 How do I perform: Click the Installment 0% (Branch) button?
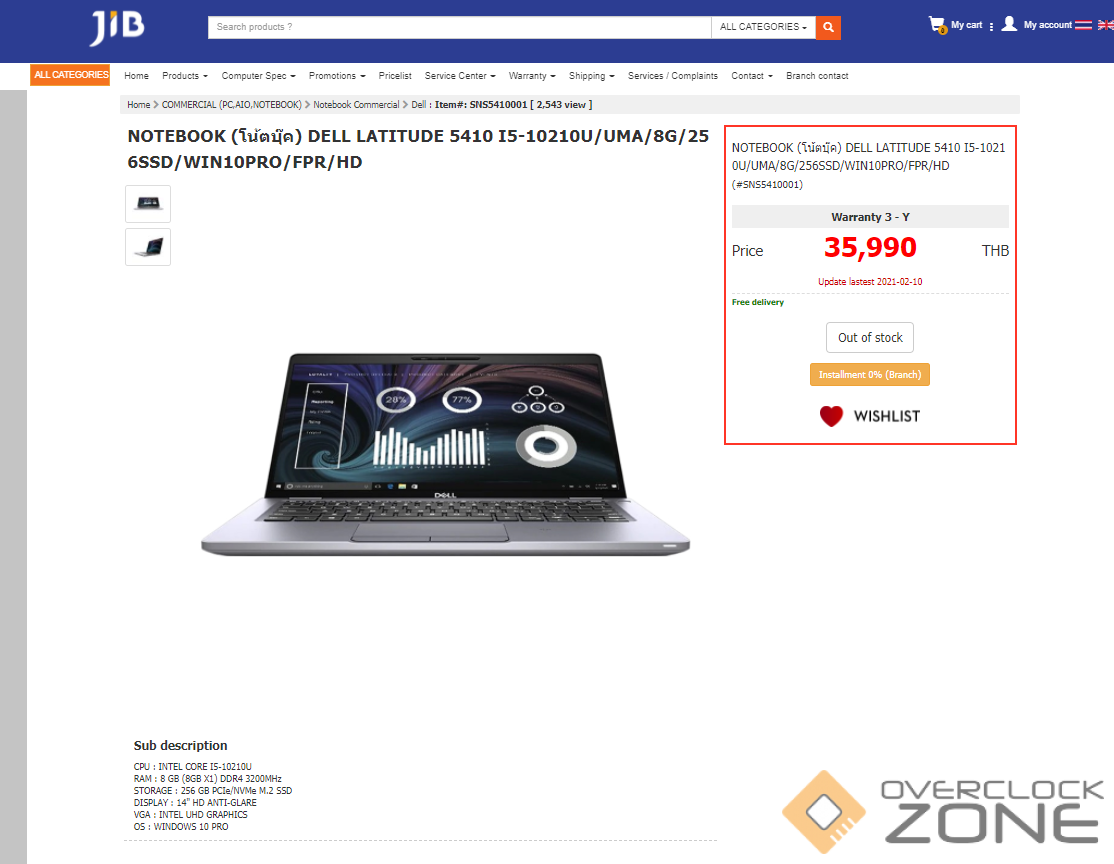pos(870,374)
